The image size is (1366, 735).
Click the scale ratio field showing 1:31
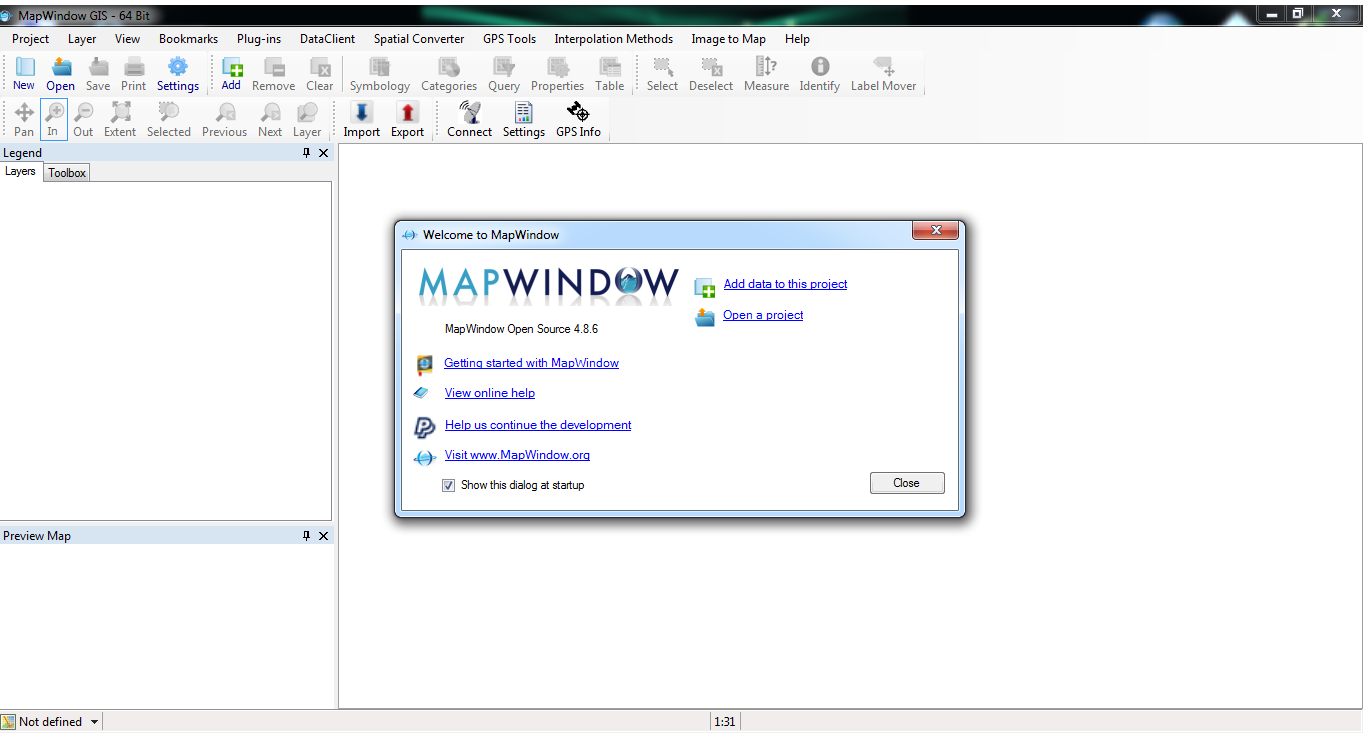(724, 721)
